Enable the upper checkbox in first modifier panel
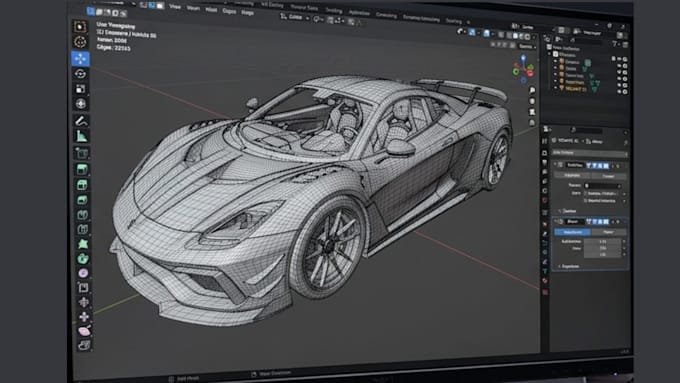 point(585,193)
